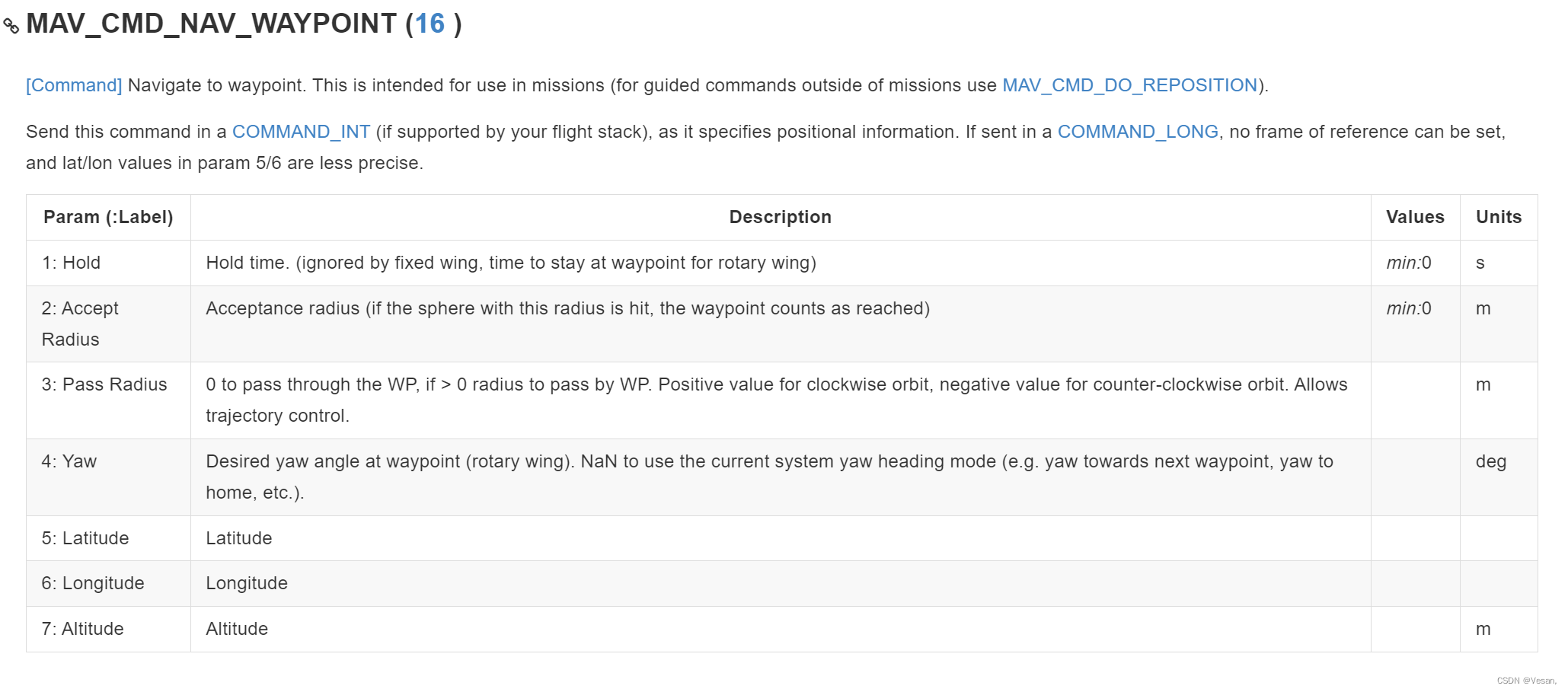Viewport: 1568px width, 692px height.
Task: Click the Description column header
Action: click(781, 217)
